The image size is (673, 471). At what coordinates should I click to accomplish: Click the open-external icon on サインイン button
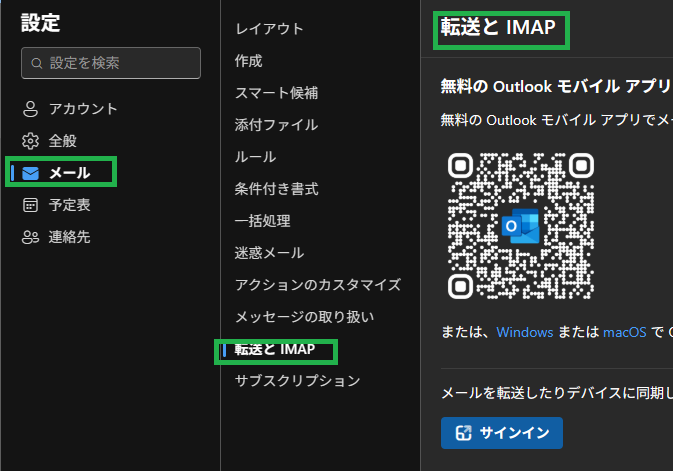(464, 433)
